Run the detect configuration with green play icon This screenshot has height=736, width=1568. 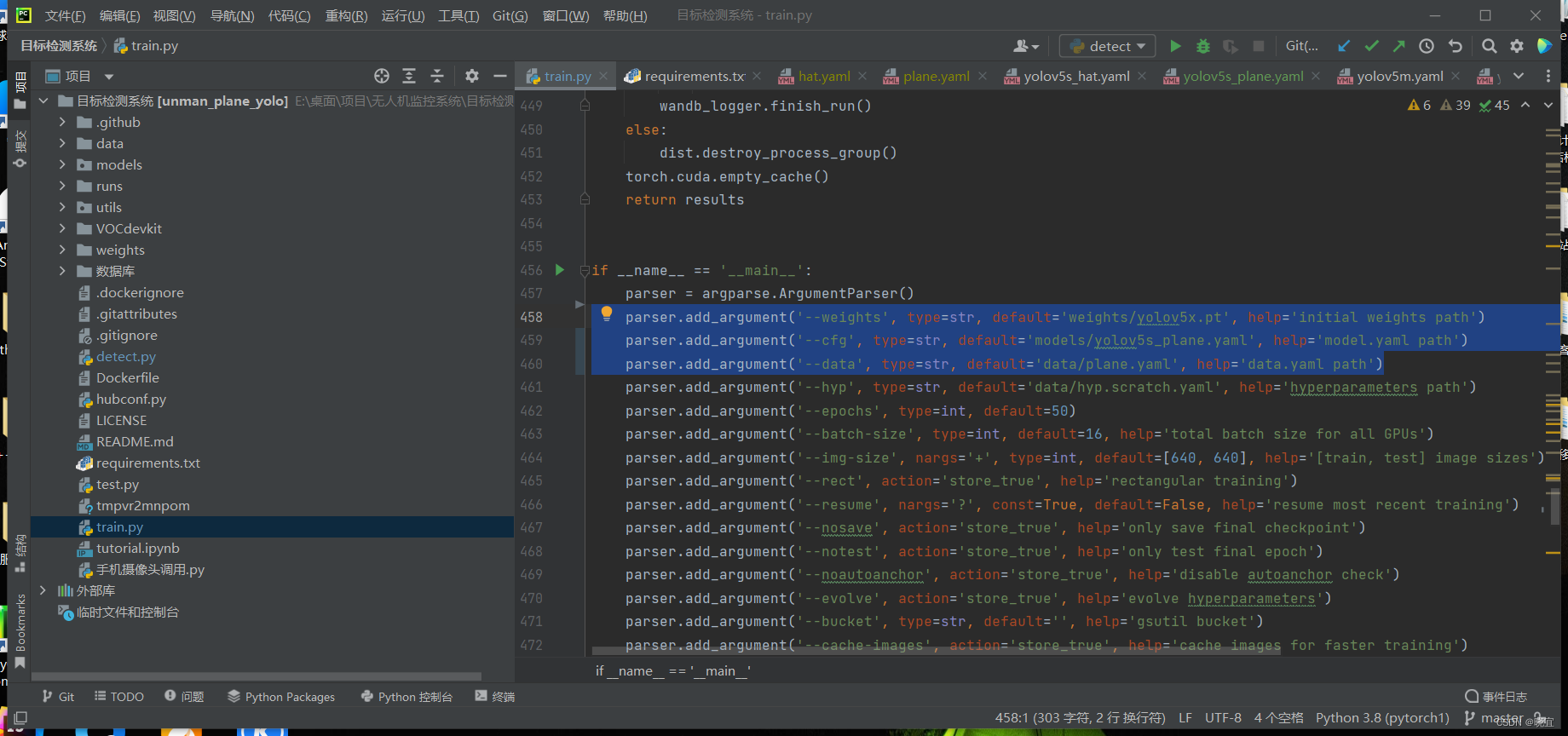pos(1175,46)
